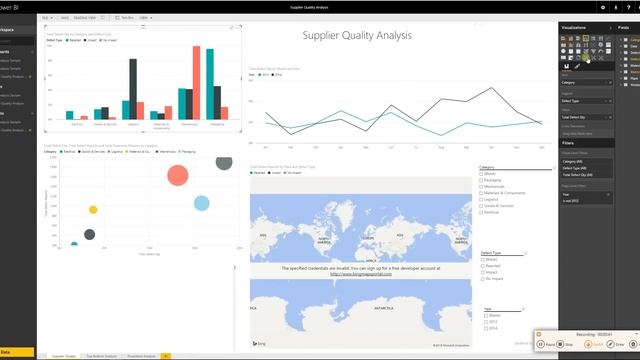Open the Format paintbrush icon in the Visualizations pane
The height and width of the screenshot is (360, 640).
[x=577, y=66]
